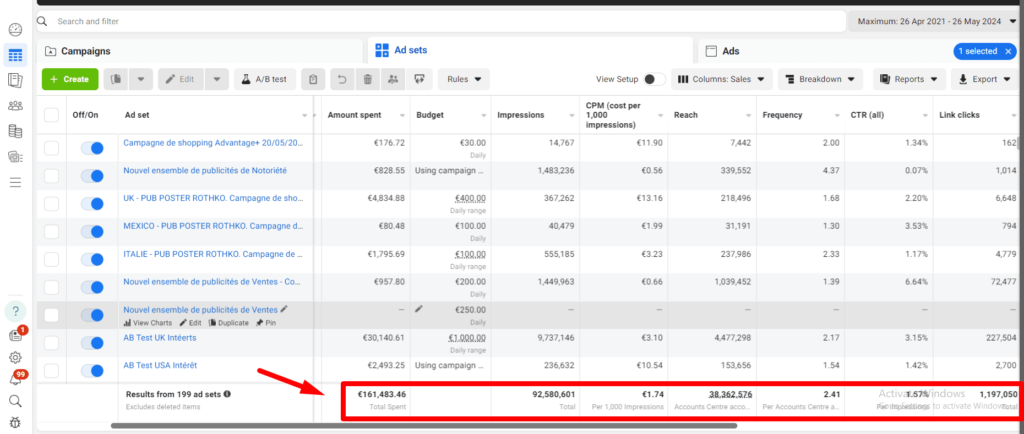Click the sidebar search magnifier icon
1024x434 pixels.
point(15,401)
